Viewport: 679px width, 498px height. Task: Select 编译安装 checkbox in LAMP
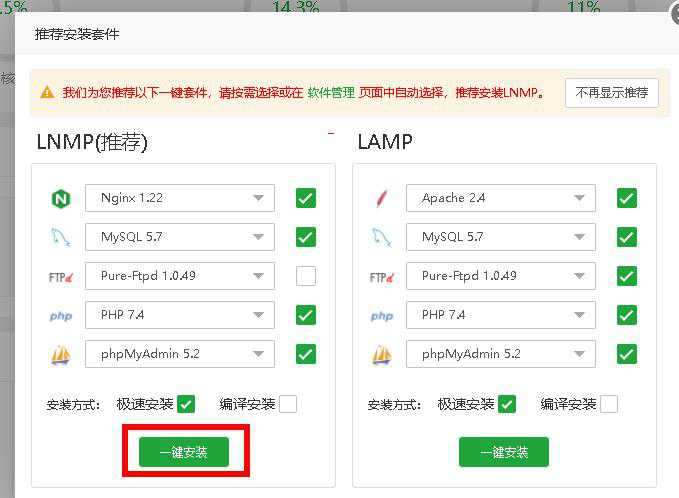pos(609,404)
